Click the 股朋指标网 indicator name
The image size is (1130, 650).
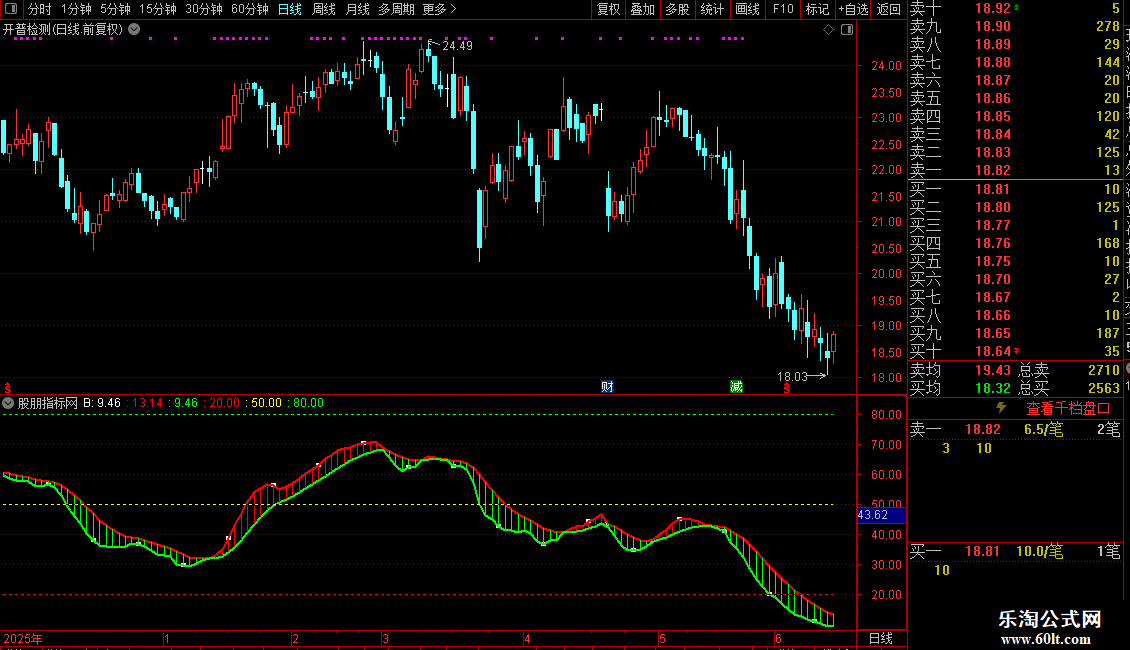click(x=48, y=403)
